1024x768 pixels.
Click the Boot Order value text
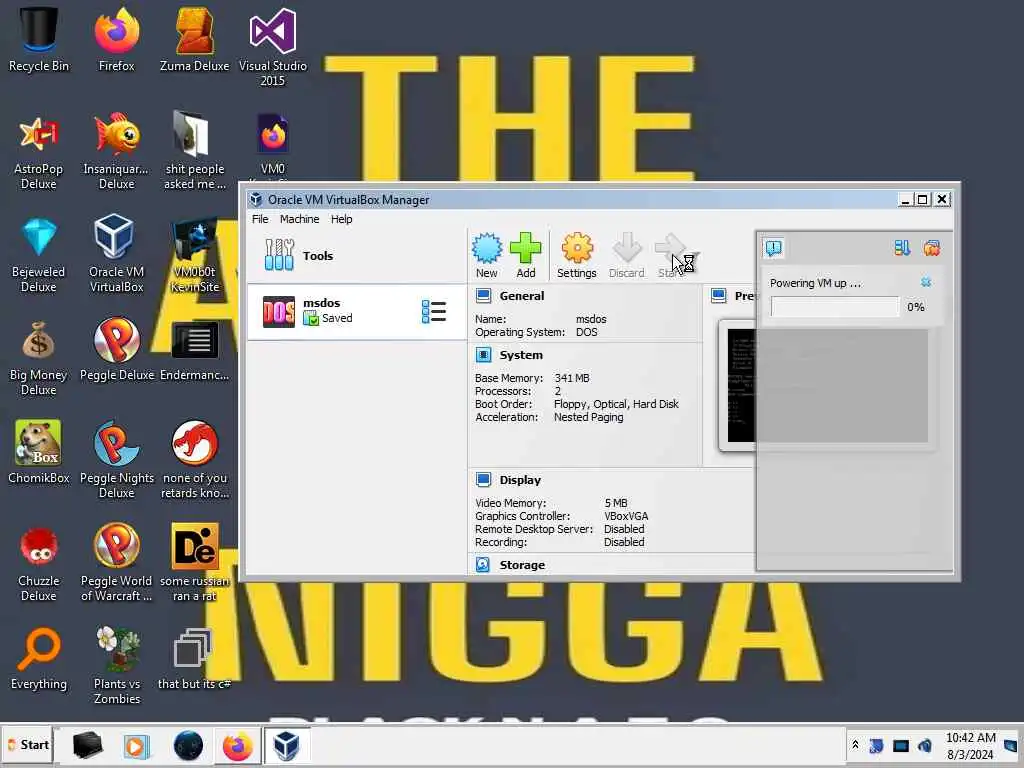click(616, 404)
